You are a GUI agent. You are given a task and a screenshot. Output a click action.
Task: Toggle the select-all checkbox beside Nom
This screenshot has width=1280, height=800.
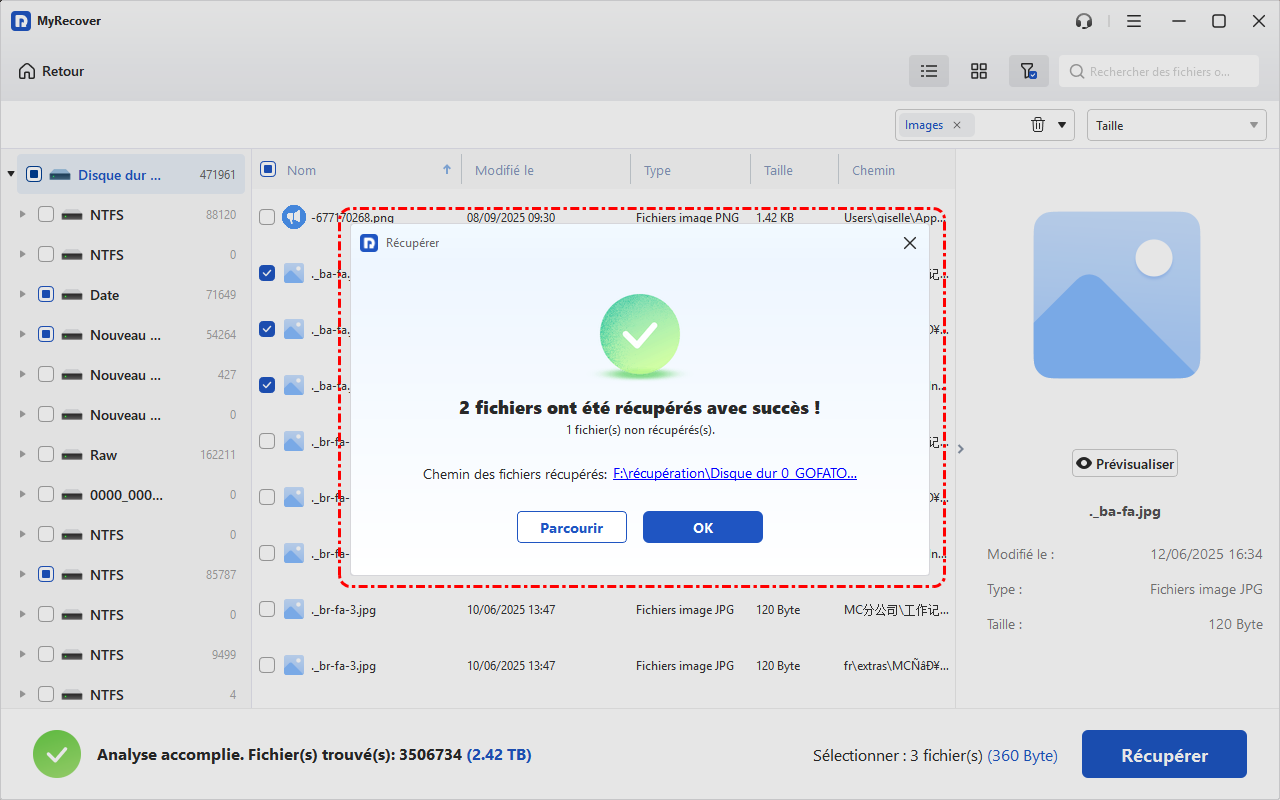[x=268, y=170]
